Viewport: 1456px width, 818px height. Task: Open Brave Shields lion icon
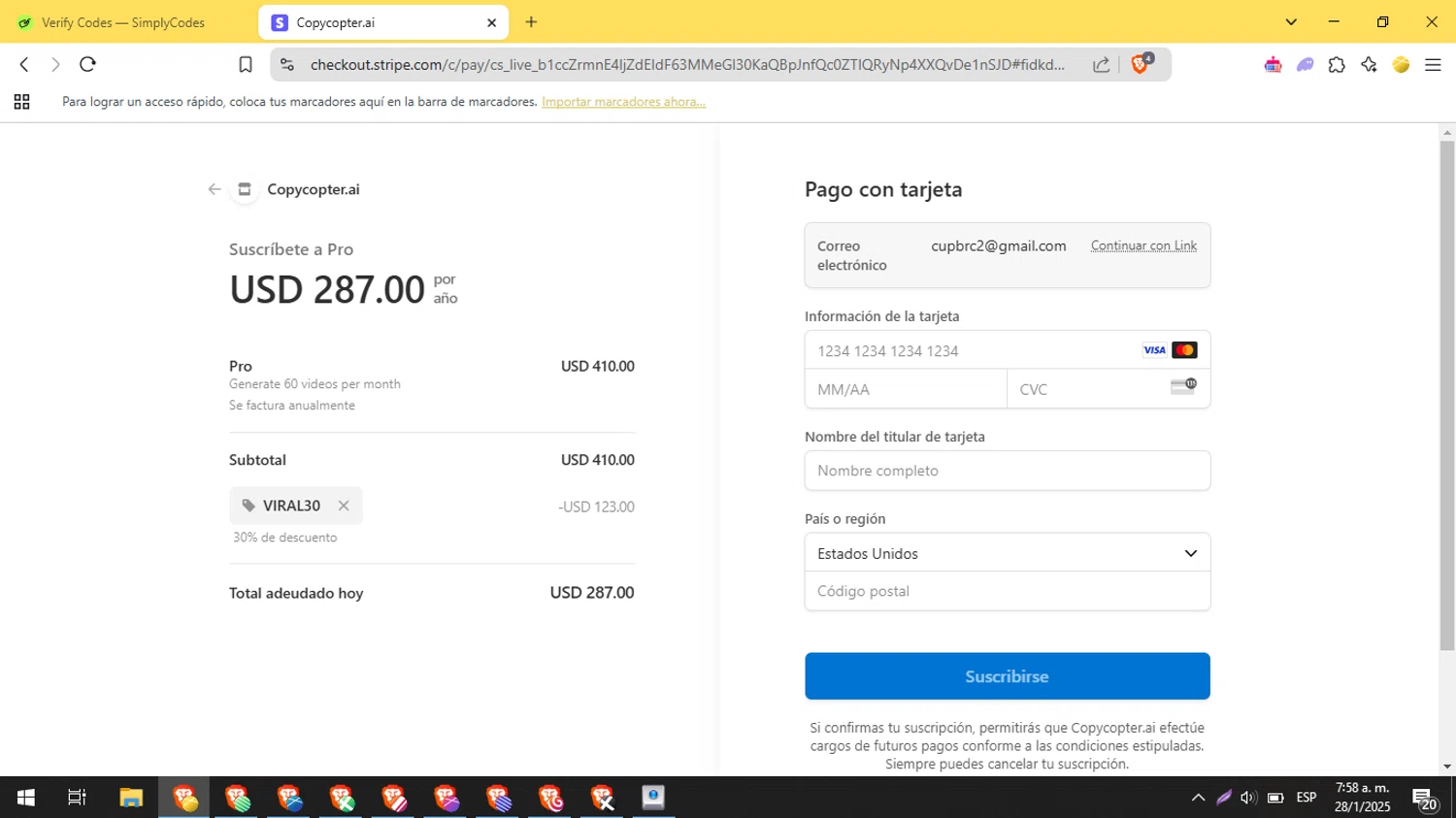pyautogui.click(x=1141, y=64)
